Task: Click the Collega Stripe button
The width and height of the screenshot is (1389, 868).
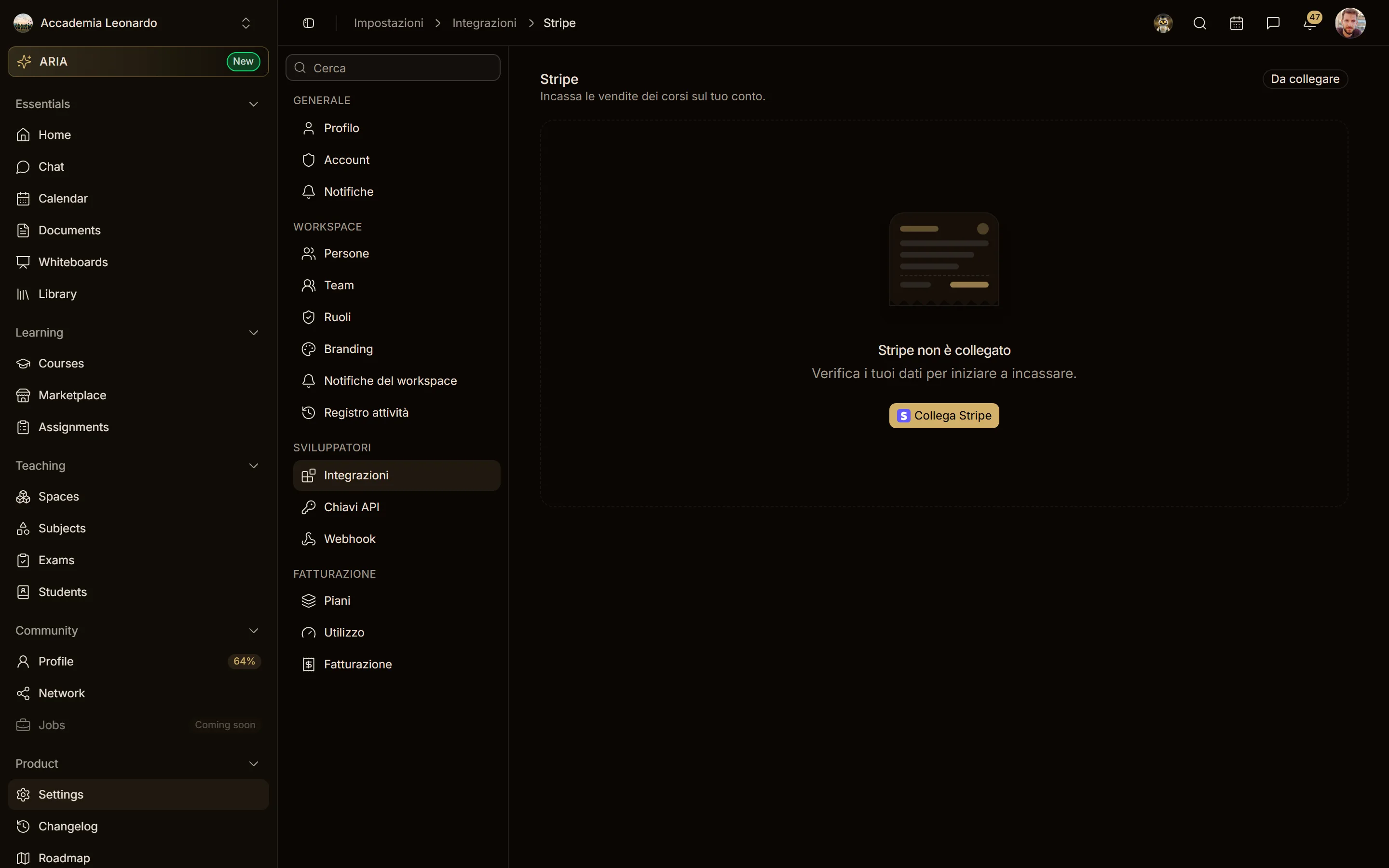Action: 944,416
